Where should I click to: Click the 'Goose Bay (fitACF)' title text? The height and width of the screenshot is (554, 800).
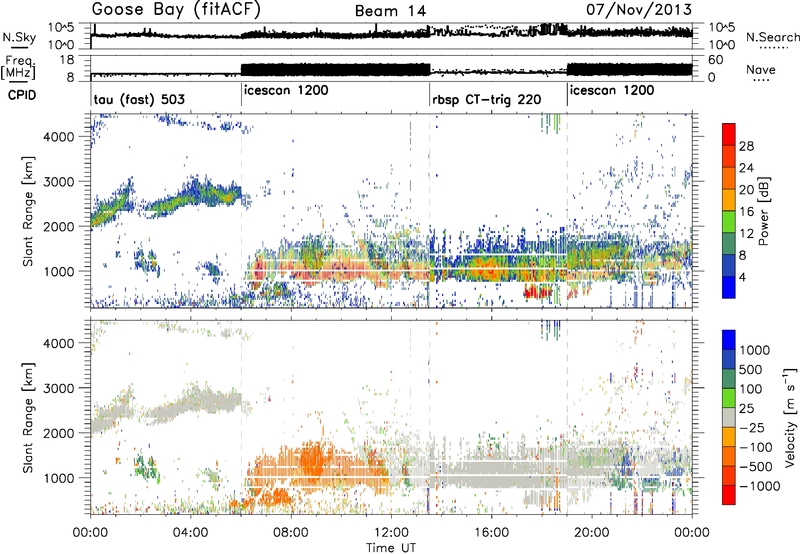click(176, 10)
